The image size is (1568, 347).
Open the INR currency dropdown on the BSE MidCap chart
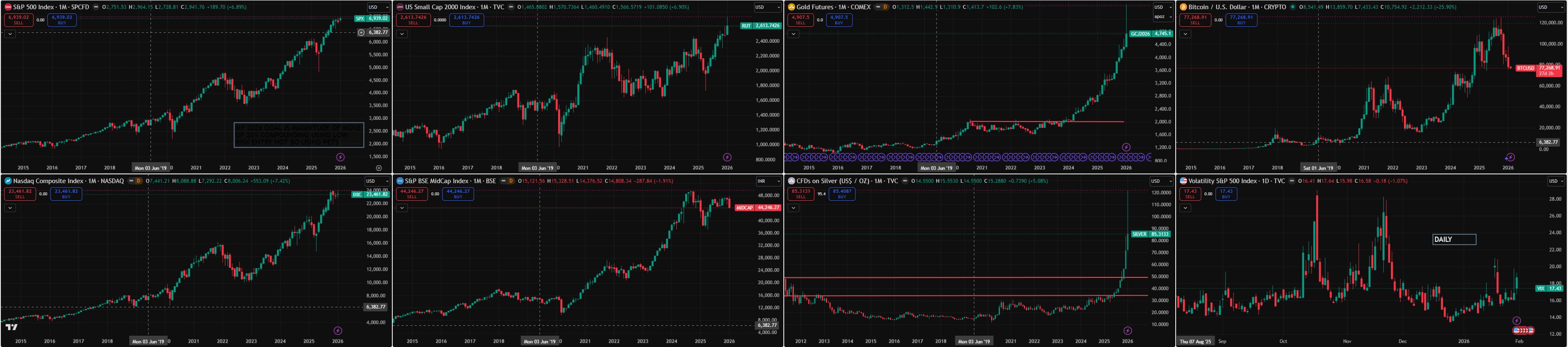769,181
